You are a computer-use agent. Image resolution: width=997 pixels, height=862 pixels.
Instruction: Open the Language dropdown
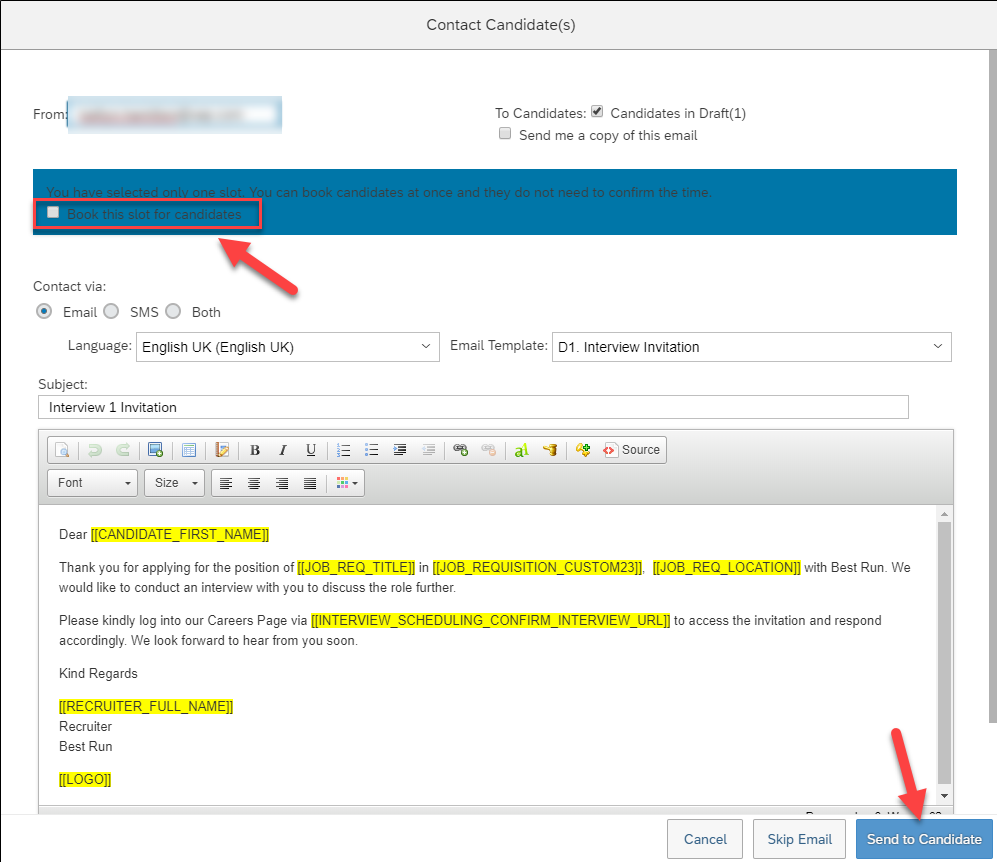[x=287, y=347]
